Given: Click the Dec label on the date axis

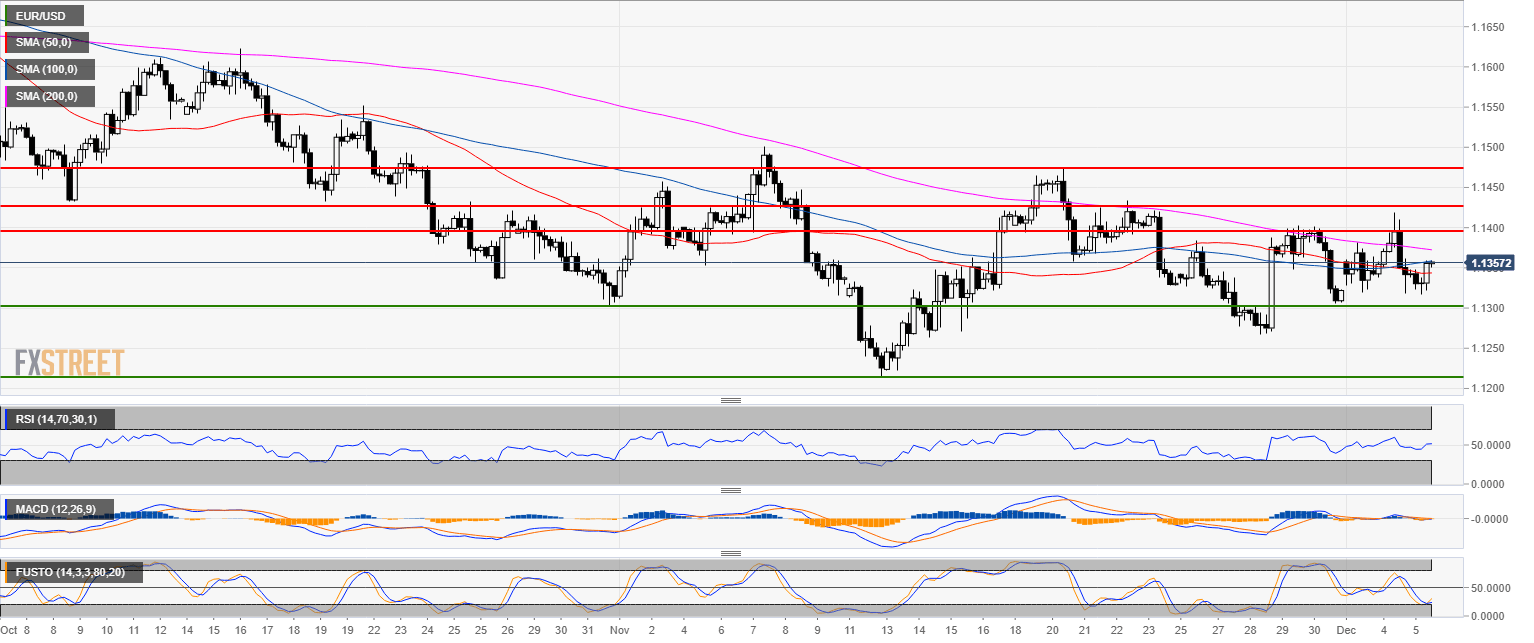Looking at the screenshot, I should [1347, 631].
